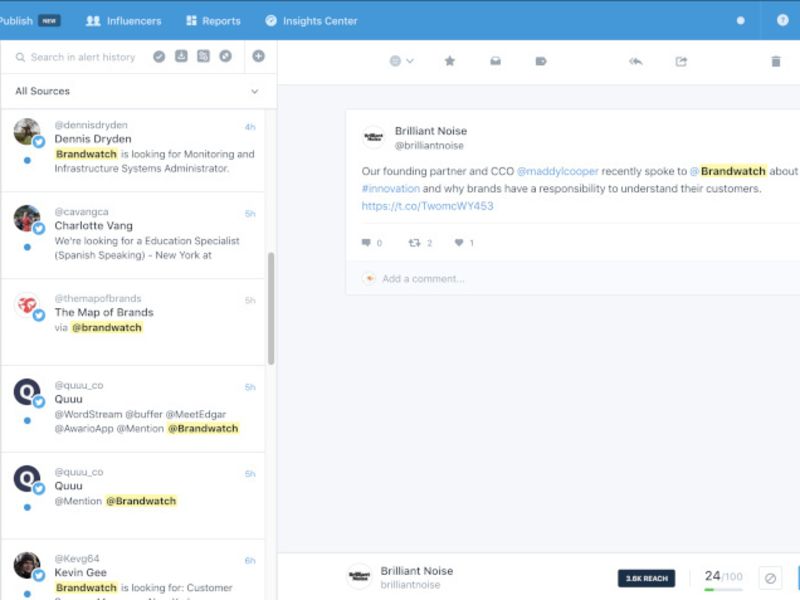Toggle unread dot on Dennis Dryden mention
This screenshot has height=600, width=800.
[x=27, y=160]
